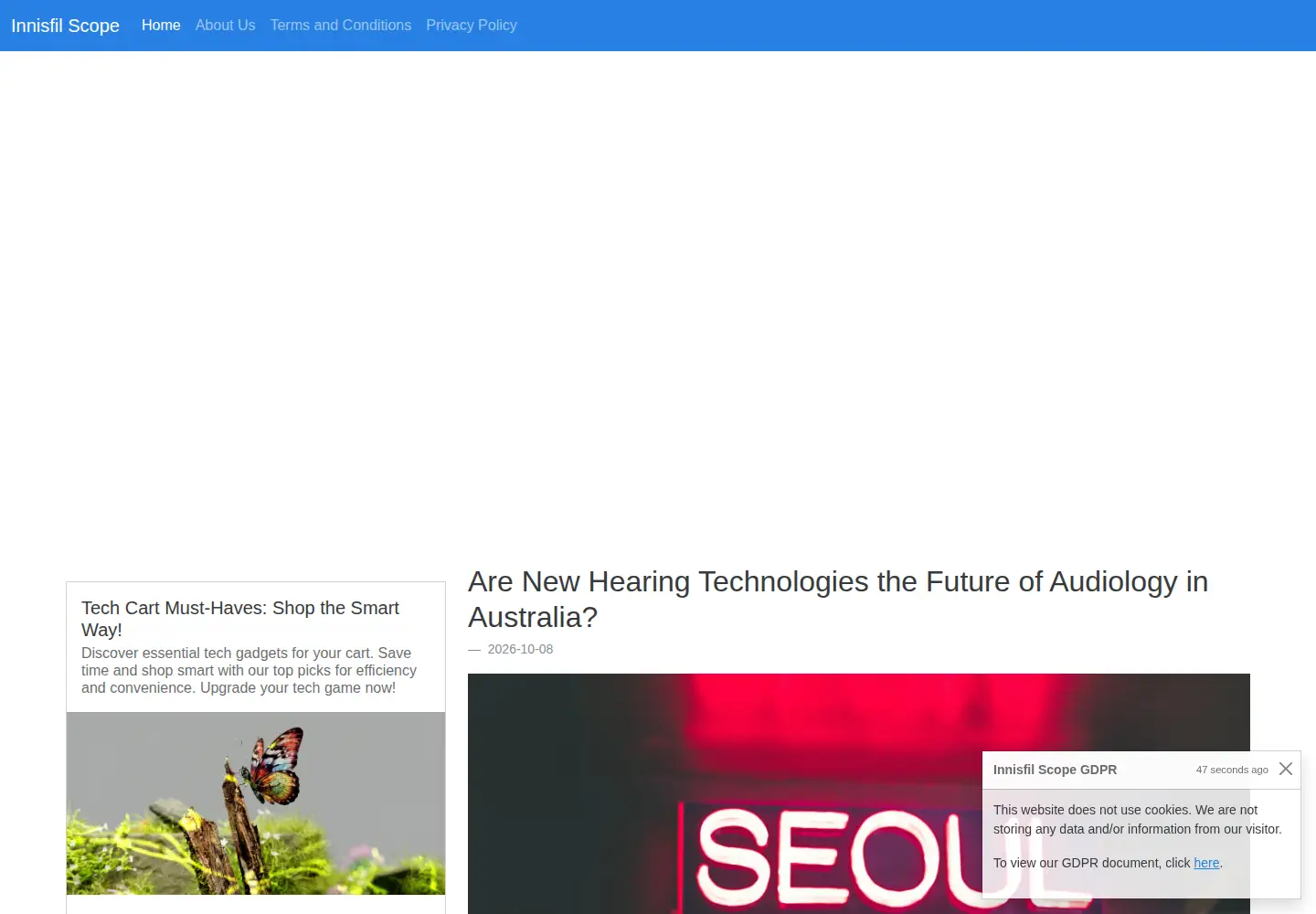This screenshot has height=914, width=1316.
Task: Go to the Home nav item
Action: coord(161,26)
